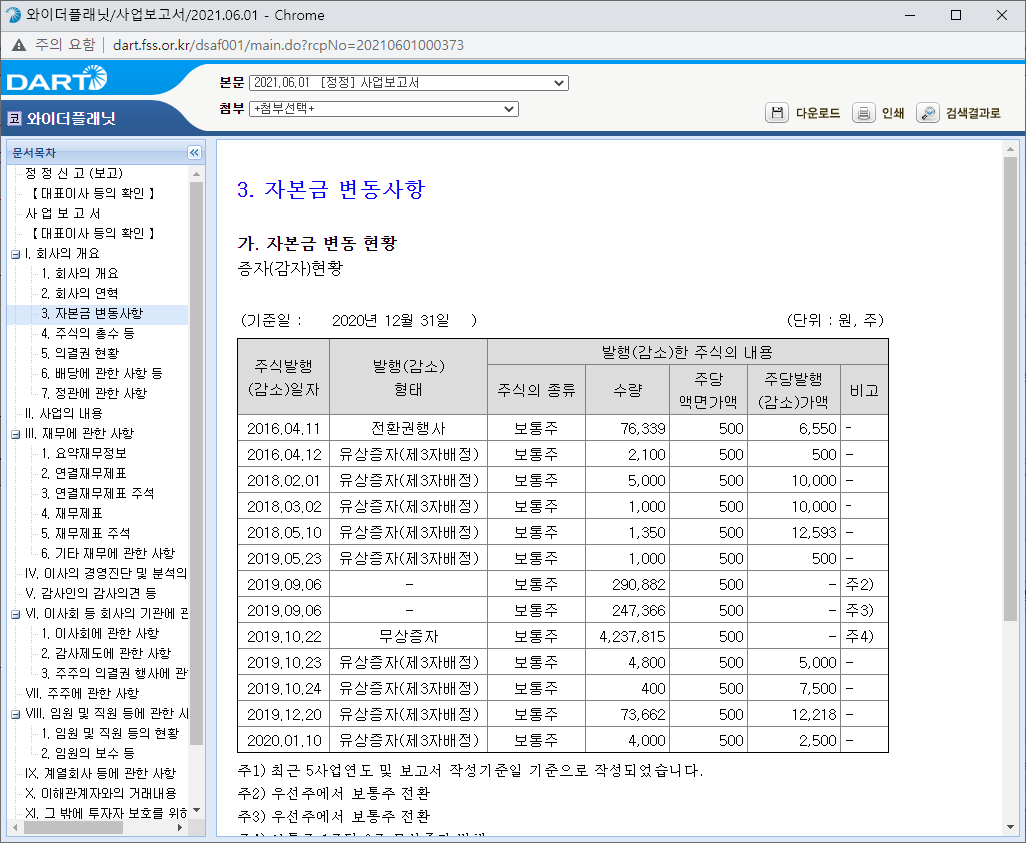The width and height of the screenshot is (1026, 843).
Task: Open V. 감사인의 감사의견 등
Action: coord(91,594)
